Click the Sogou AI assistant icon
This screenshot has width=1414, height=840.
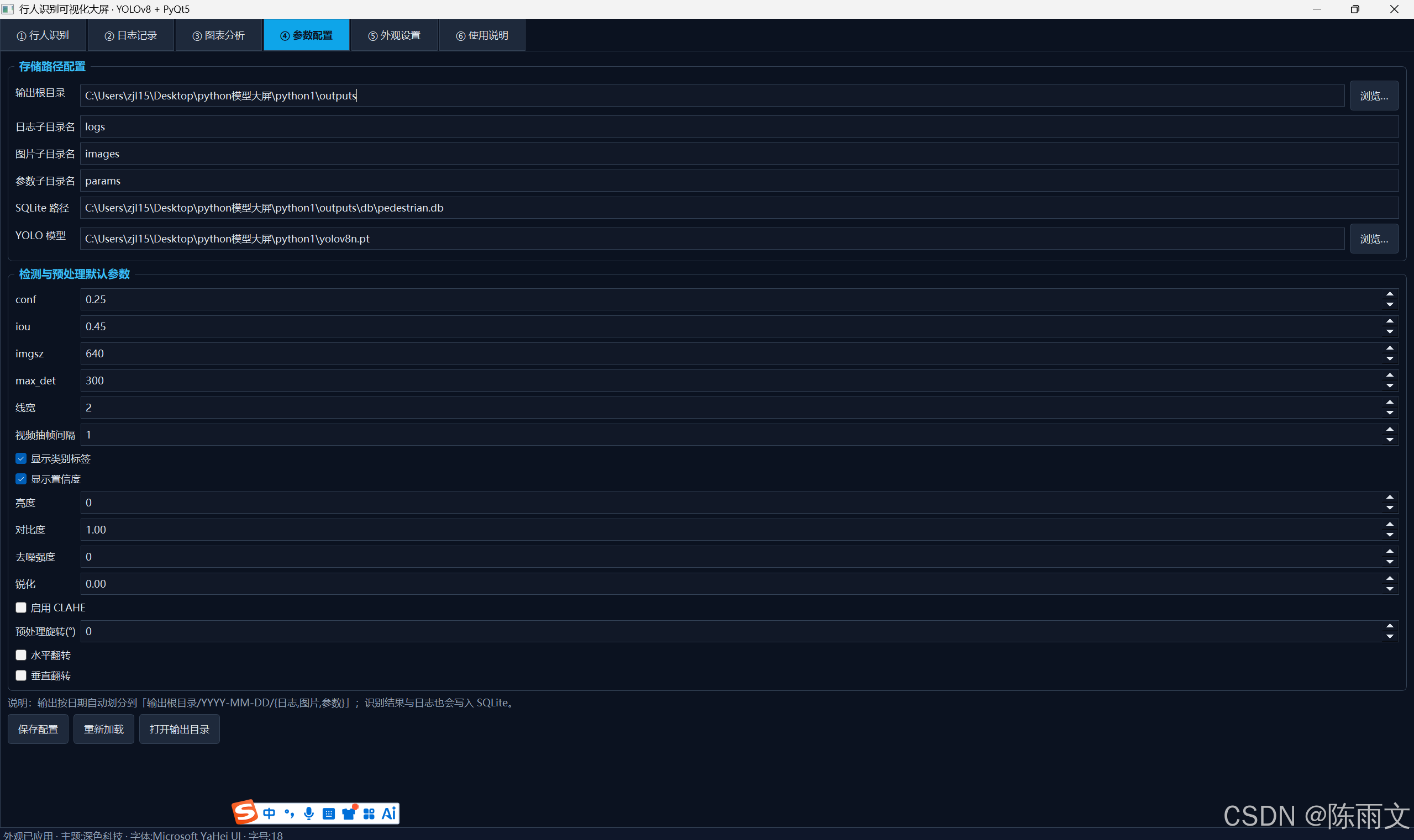pyautogui.click(x=388, y=813)
